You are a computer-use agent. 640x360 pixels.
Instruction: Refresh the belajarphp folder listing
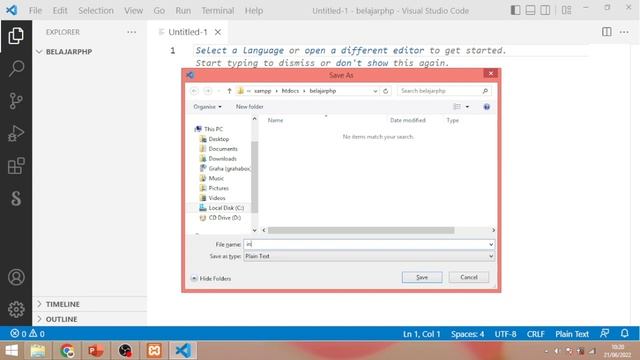coord(385,91)
